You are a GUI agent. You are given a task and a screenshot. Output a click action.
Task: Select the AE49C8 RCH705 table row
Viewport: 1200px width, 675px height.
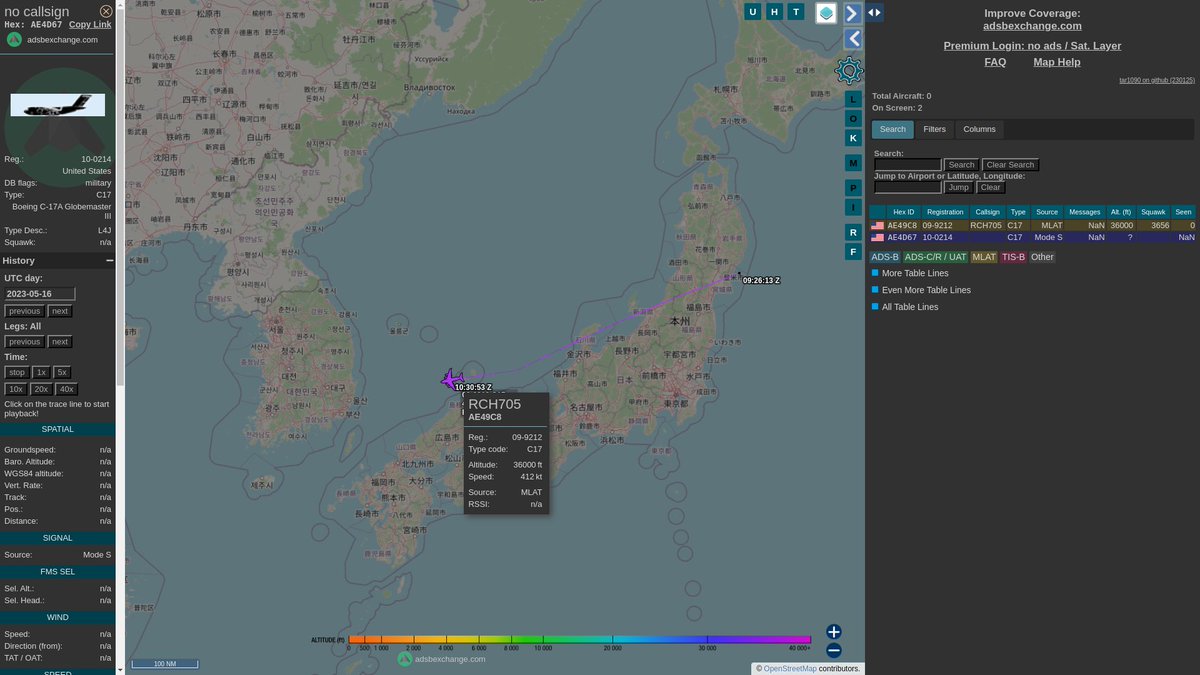[x=1033, y=226]
